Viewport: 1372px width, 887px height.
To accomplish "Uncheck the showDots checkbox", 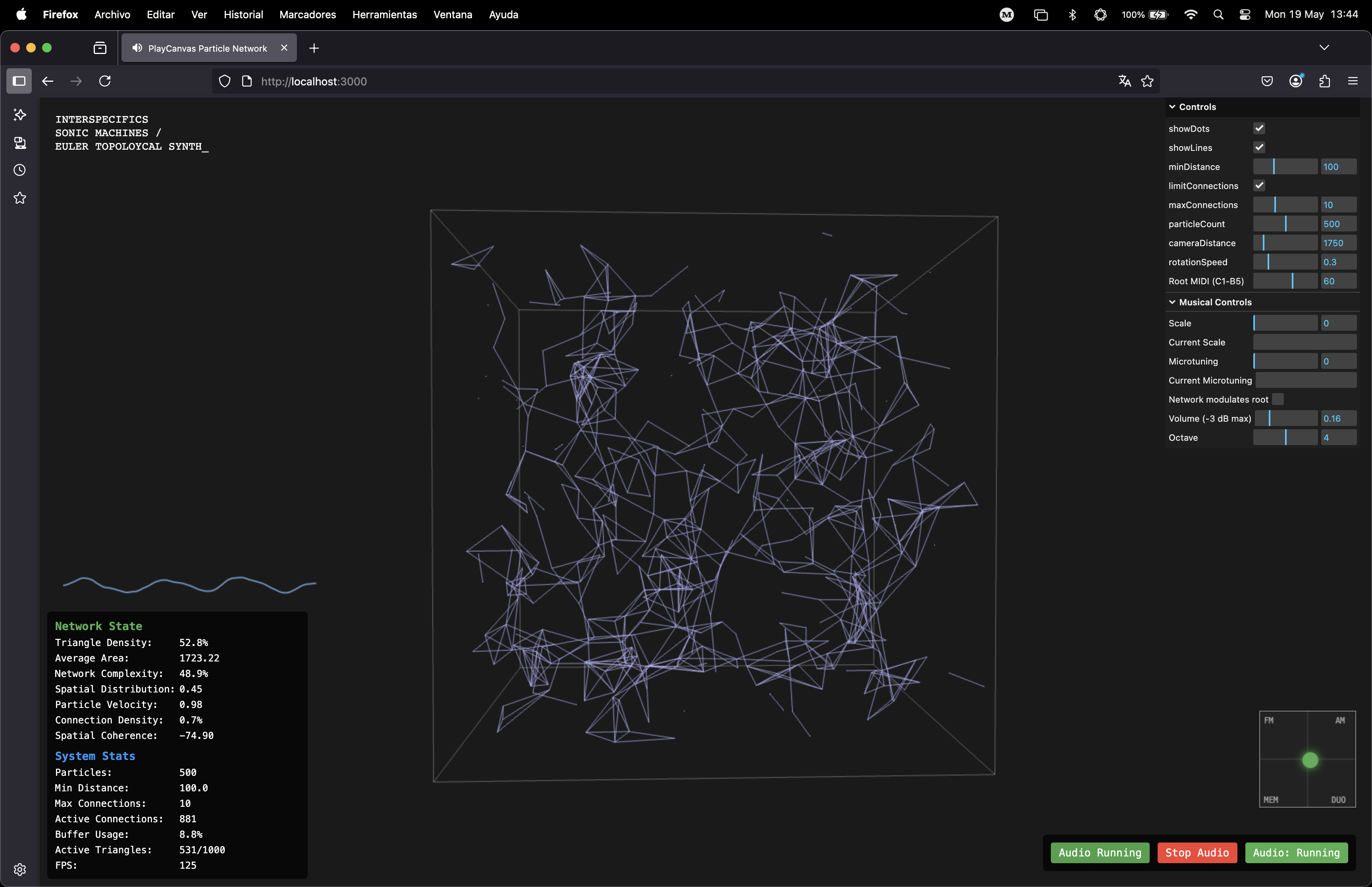I will click(1259, 128).
